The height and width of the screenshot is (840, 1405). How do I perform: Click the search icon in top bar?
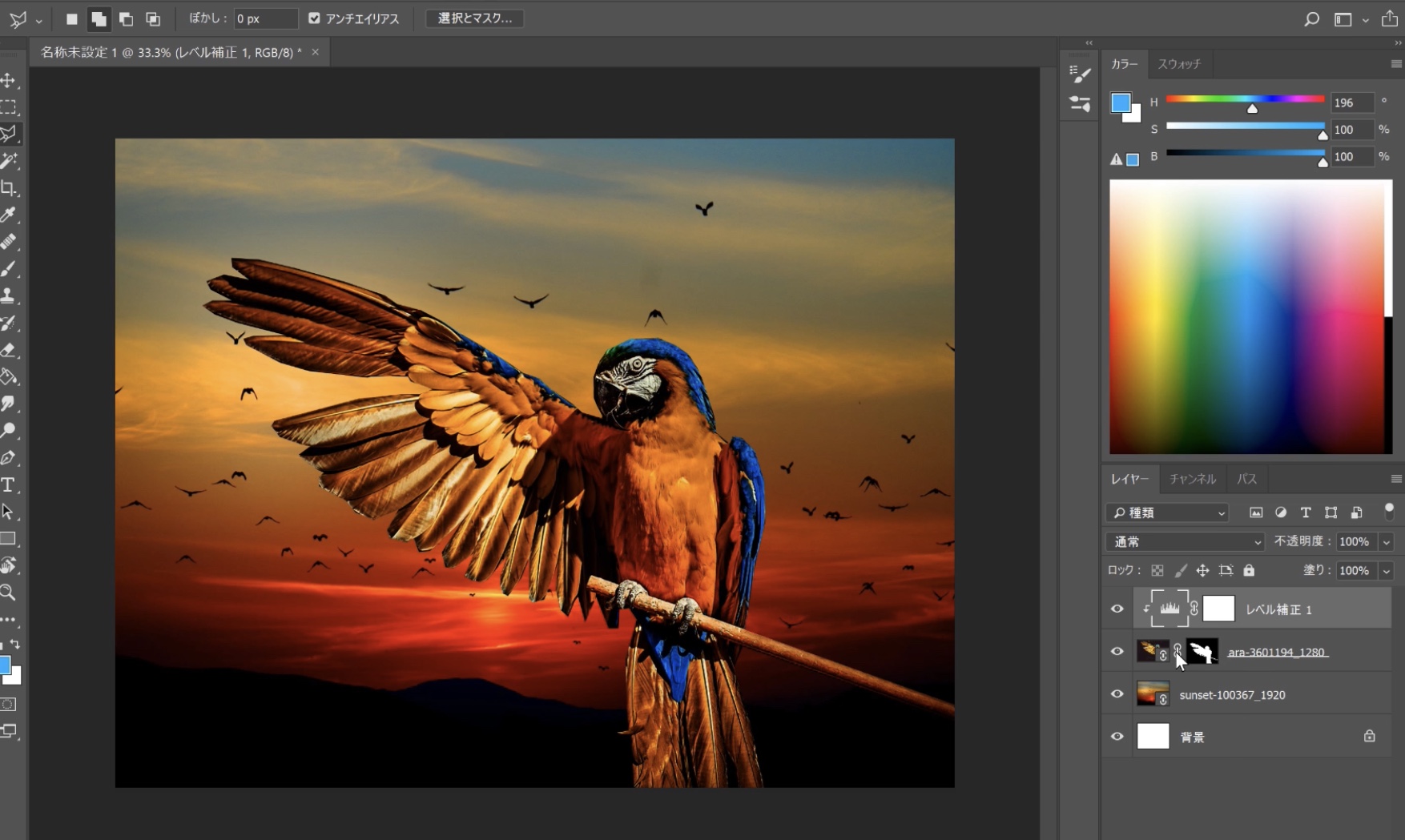tap(1311, 18)
